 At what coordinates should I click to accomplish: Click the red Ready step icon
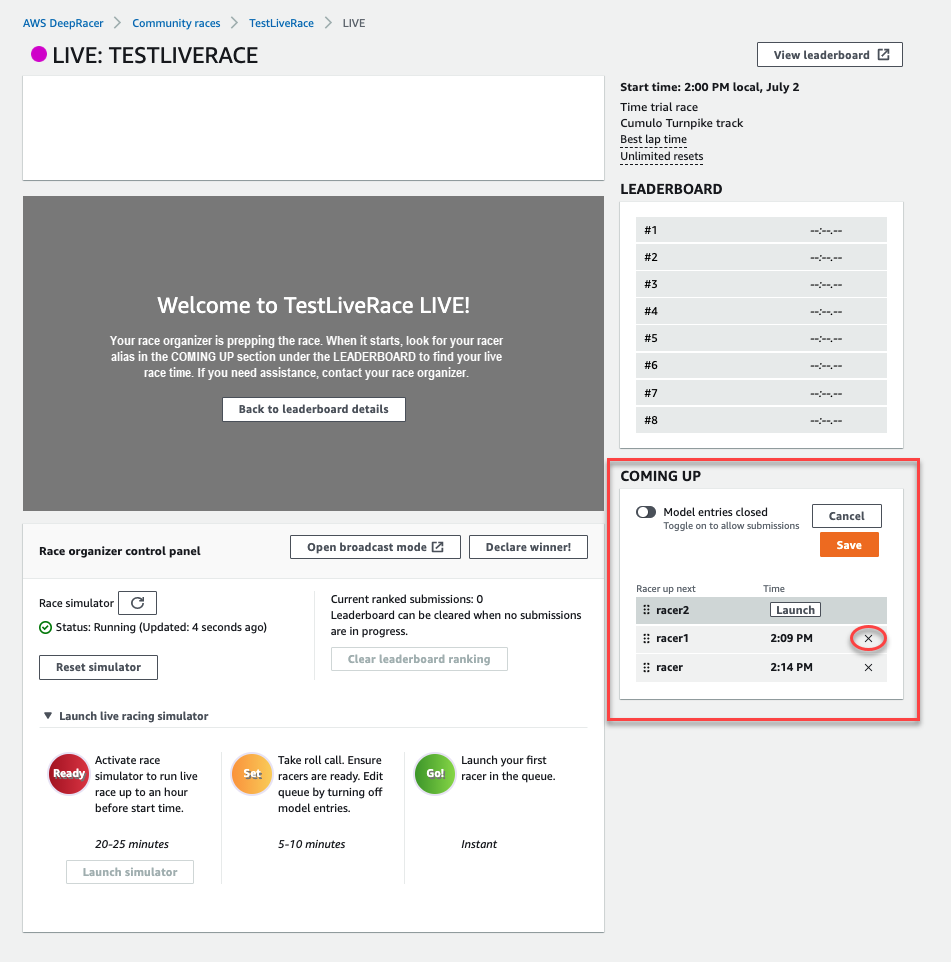click(x=69, y=774)
